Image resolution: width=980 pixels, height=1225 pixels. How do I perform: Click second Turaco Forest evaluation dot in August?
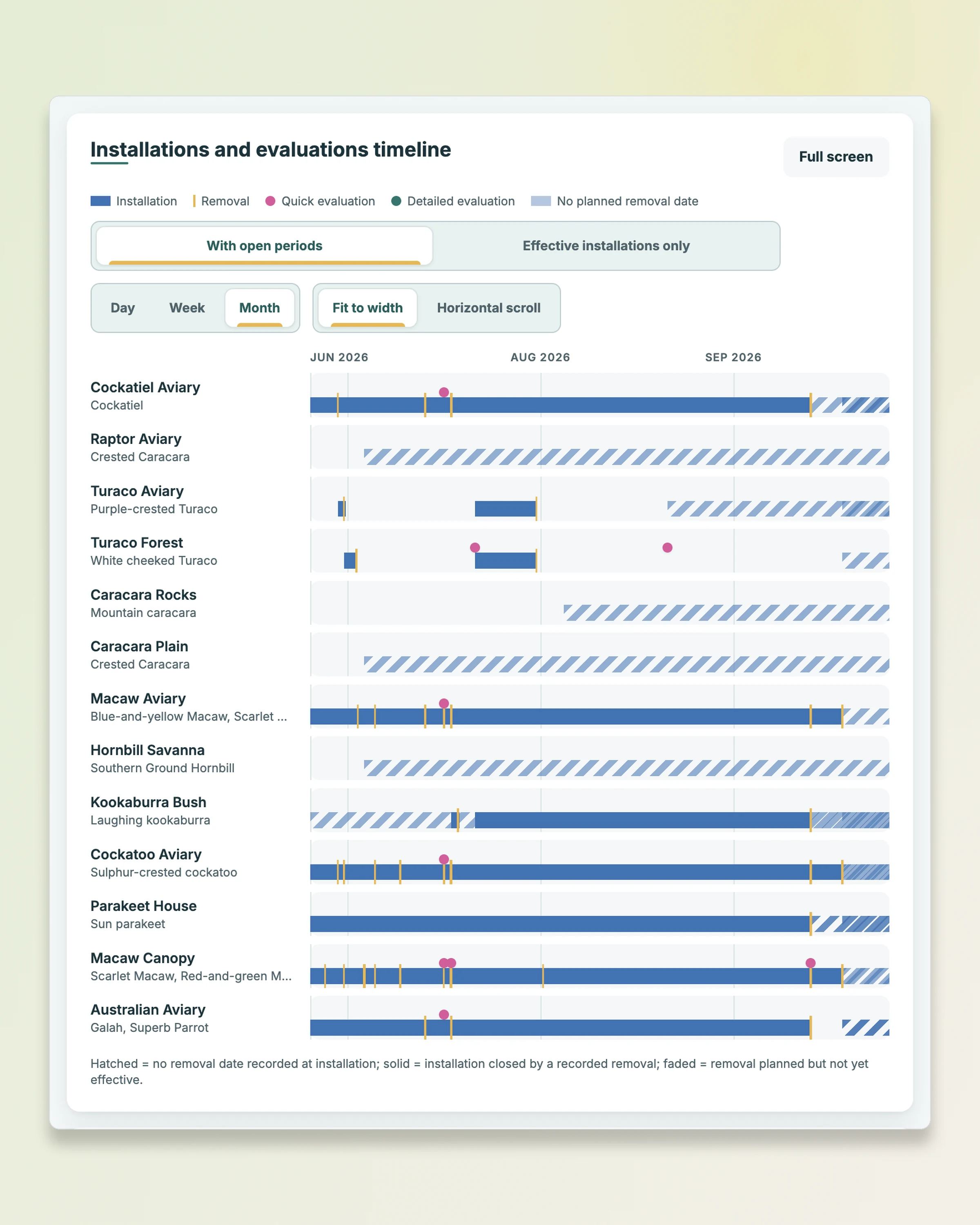(668, 547)
